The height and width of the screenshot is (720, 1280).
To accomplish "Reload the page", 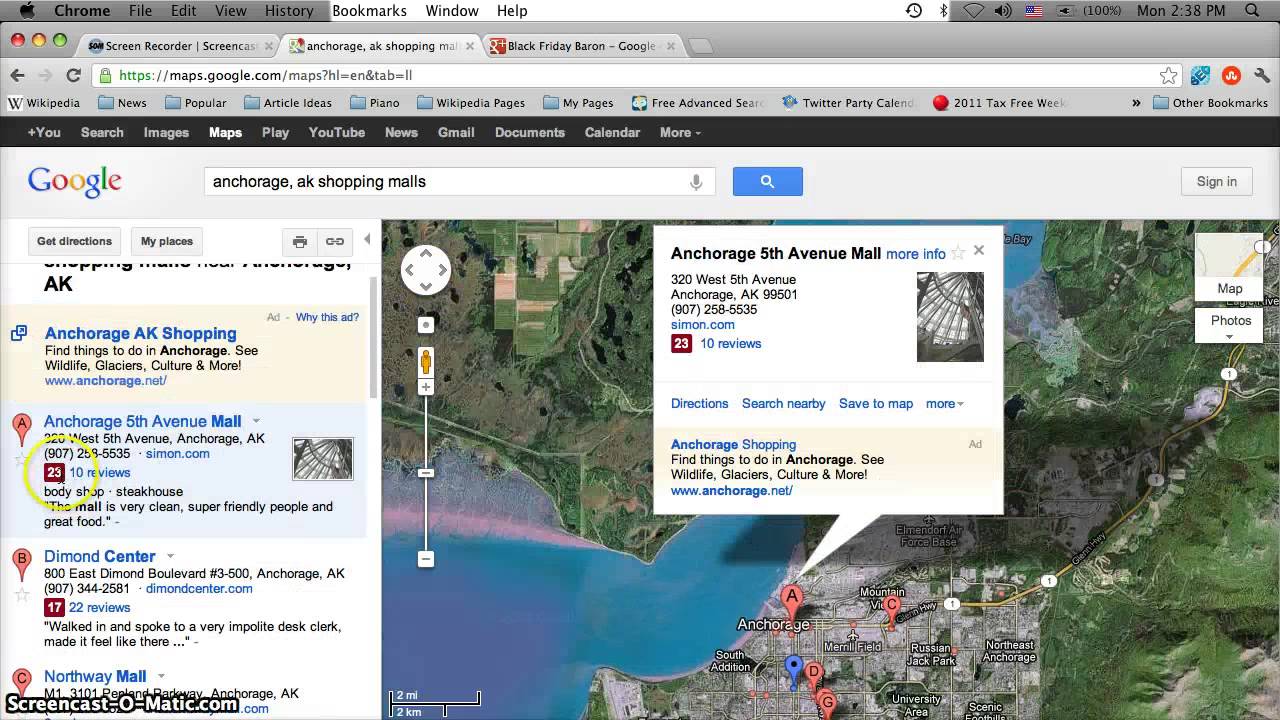I will (x=73, y=75).
